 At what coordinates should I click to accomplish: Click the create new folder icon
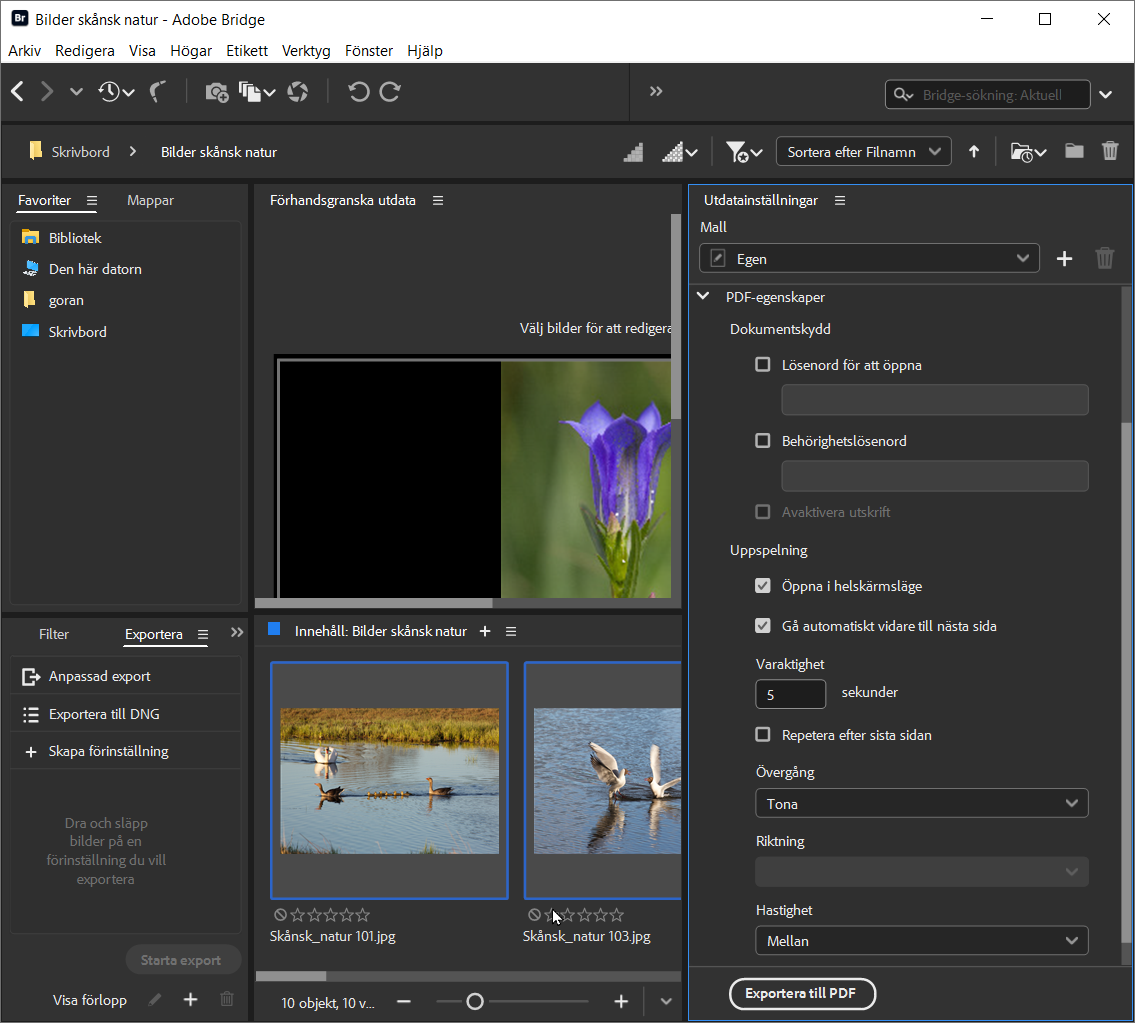(1074, 152)
